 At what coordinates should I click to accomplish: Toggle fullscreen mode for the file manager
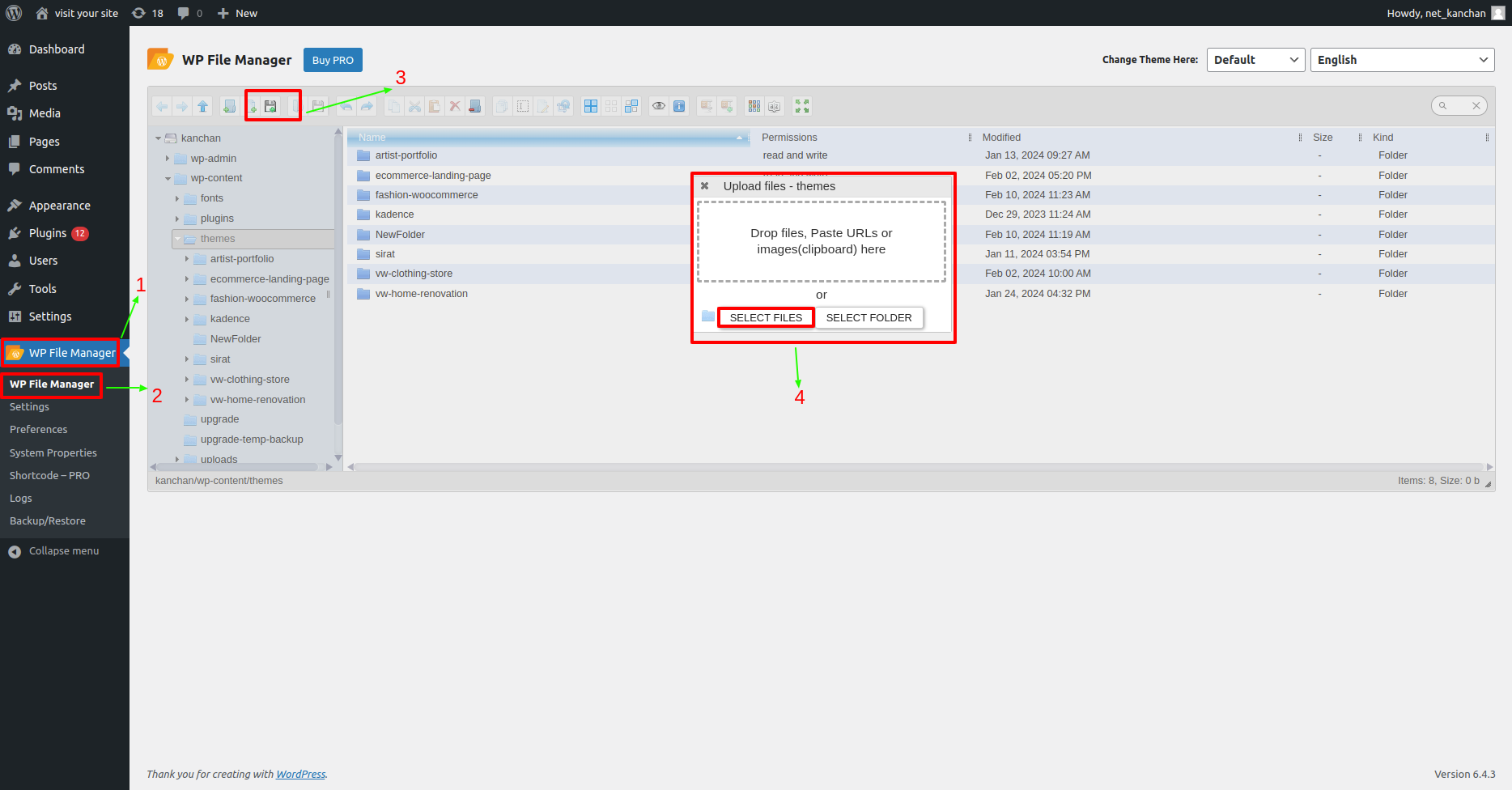coord(802,106)
